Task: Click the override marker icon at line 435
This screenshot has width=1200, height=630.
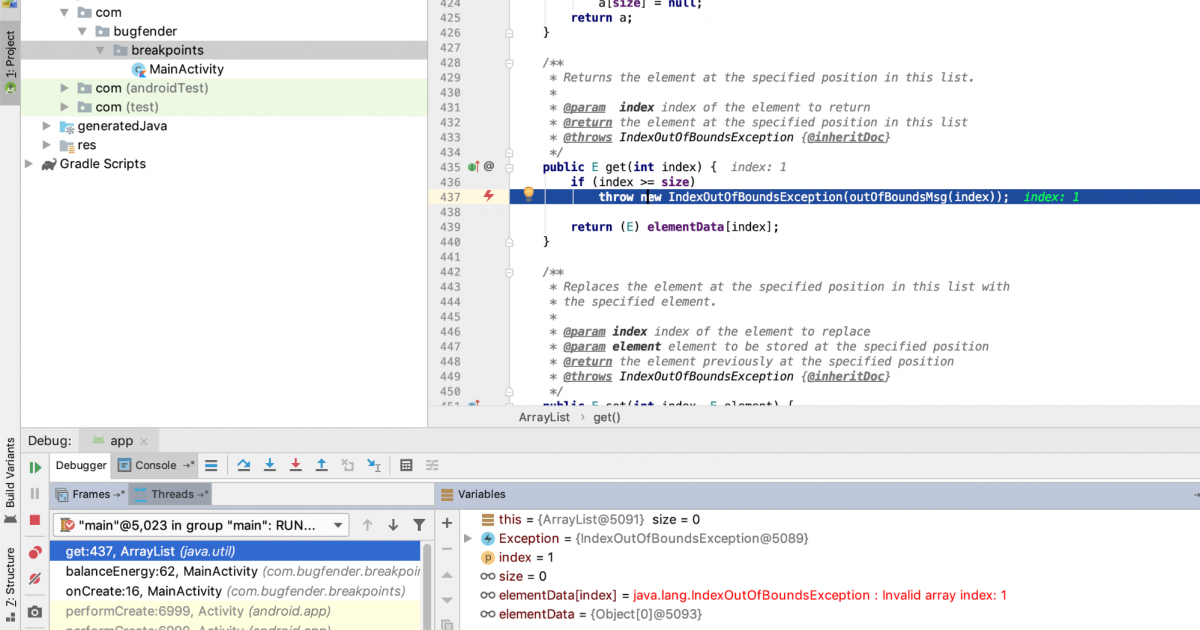Action: [474, 167]
